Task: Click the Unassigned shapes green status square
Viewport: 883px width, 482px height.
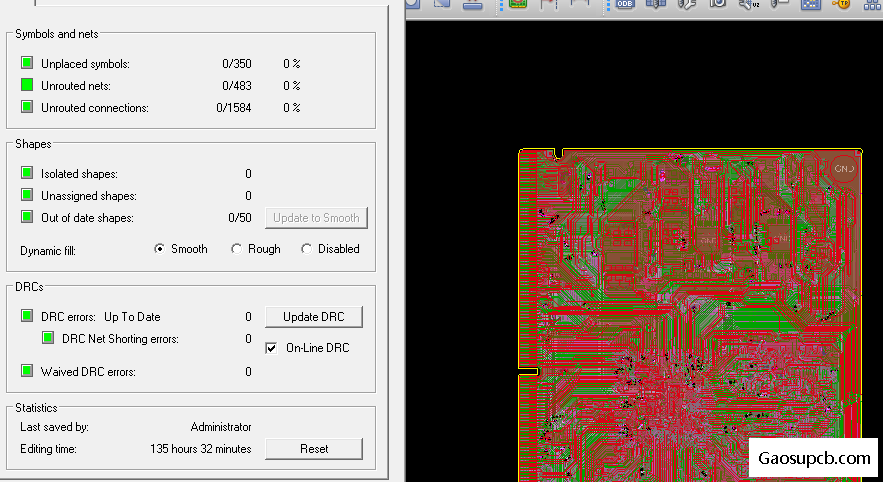Action: tap(27, 195)
